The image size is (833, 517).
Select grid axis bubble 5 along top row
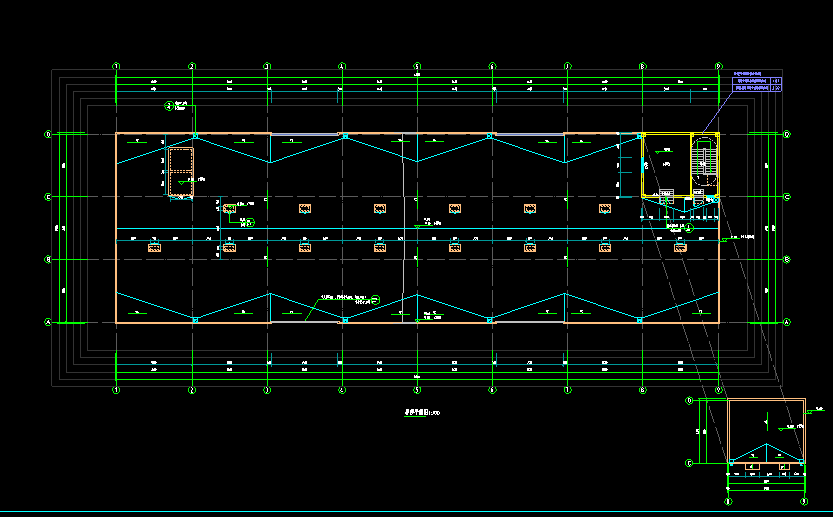point(417,67)
